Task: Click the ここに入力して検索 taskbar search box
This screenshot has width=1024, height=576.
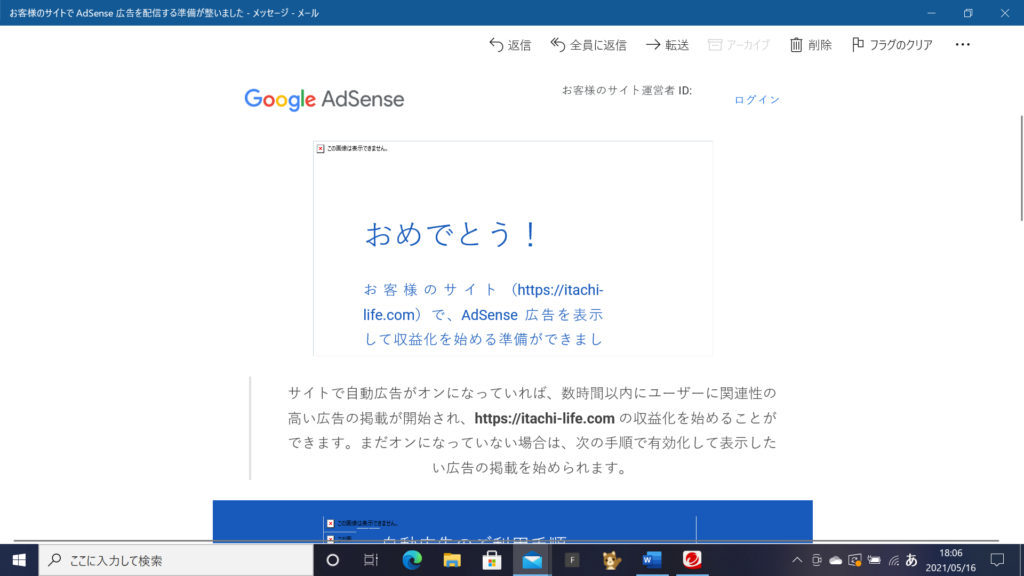Action: coord(176,560)
